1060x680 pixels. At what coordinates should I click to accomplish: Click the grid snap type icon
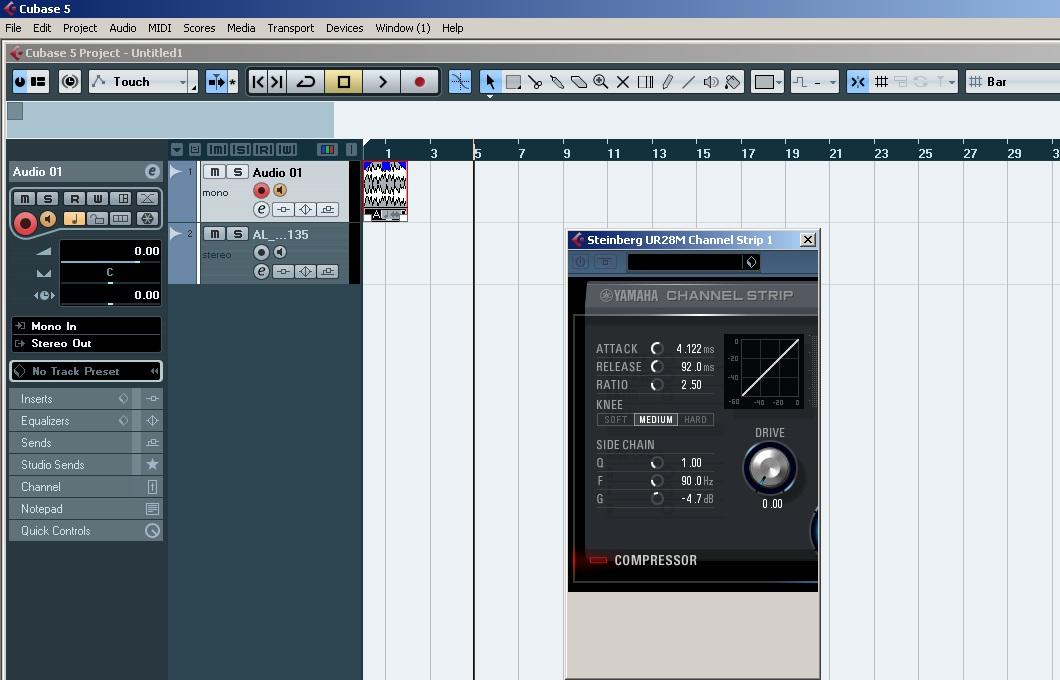tap(881, 82)
